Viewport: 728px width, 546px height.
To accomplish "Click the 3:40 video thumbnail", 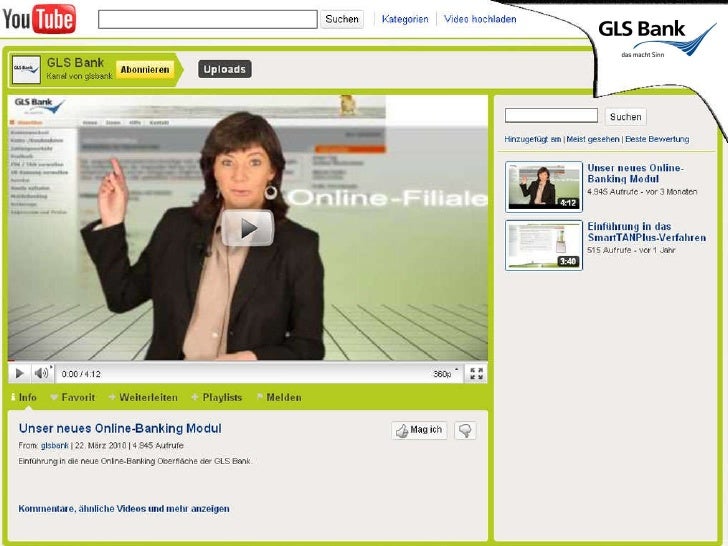I will point(544,245).
